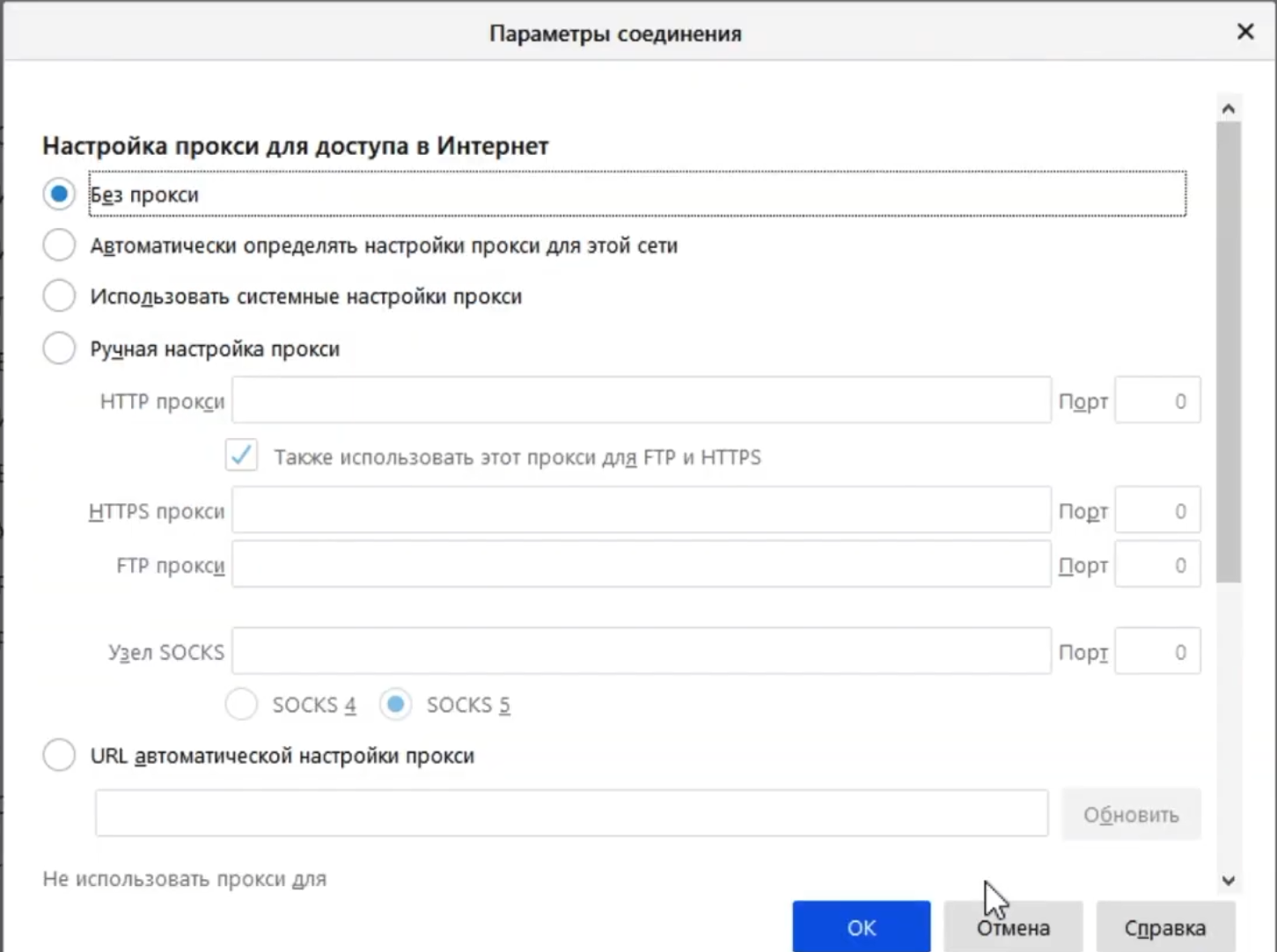Click the scrollbar up arrow
1277x952 pixels.
point(1229,106)
